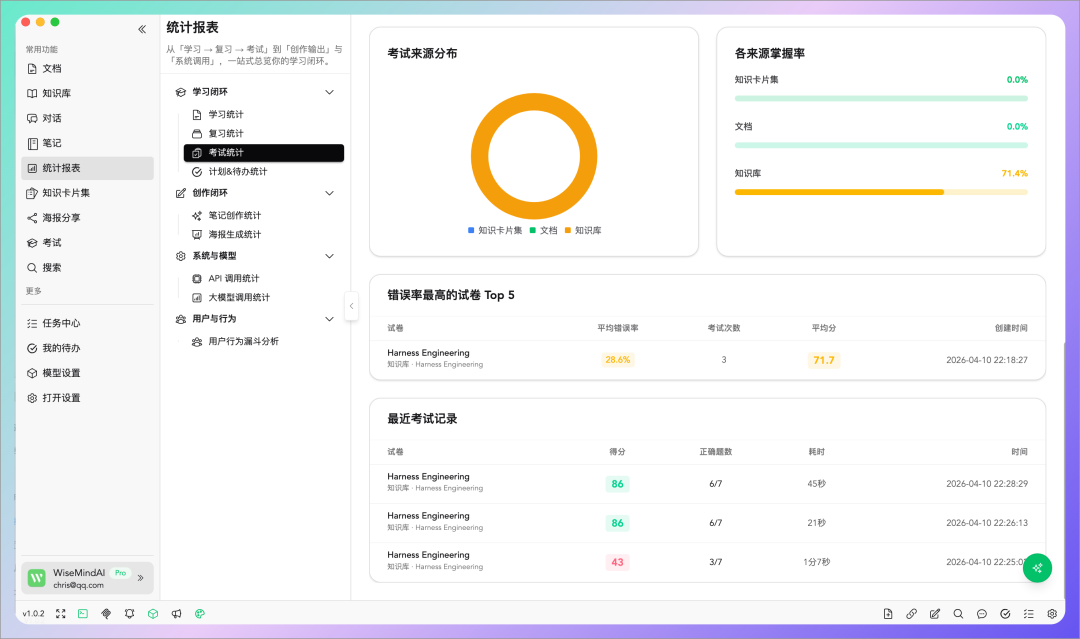The width and height of the screenshot is (1080, 639).
Task: Click the edit note pencil icon
Action: (x=935, y=614)
